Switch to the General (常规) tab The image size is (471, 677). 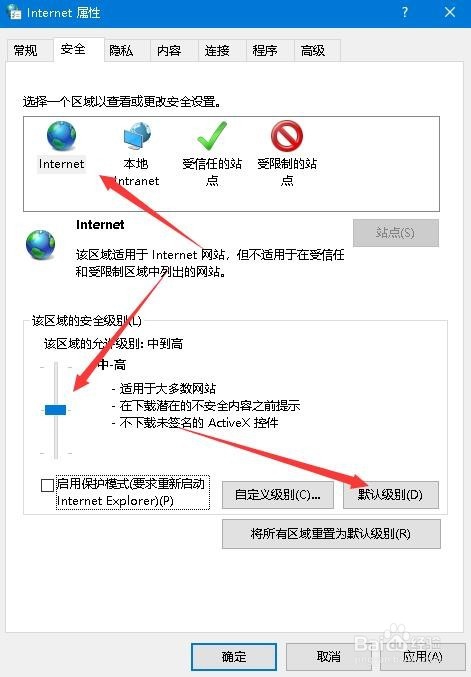(26, 51)
